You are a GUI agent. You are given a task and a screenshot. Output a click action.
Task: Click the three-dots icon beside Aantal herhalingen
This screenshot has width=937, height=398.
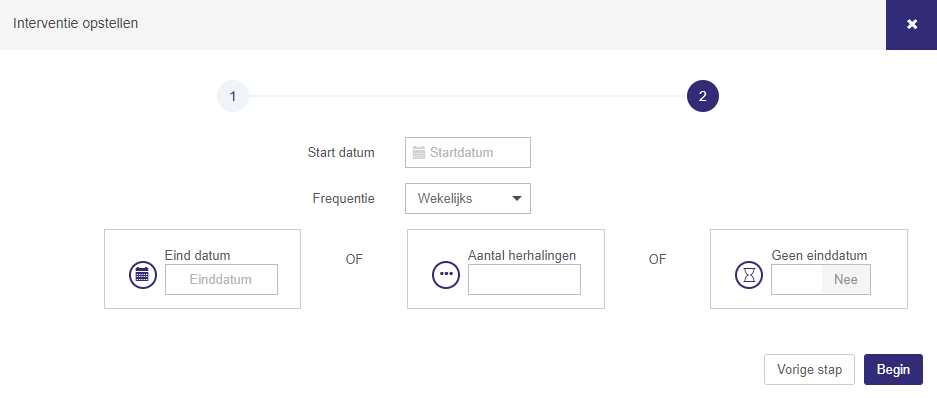pos(446,275)
